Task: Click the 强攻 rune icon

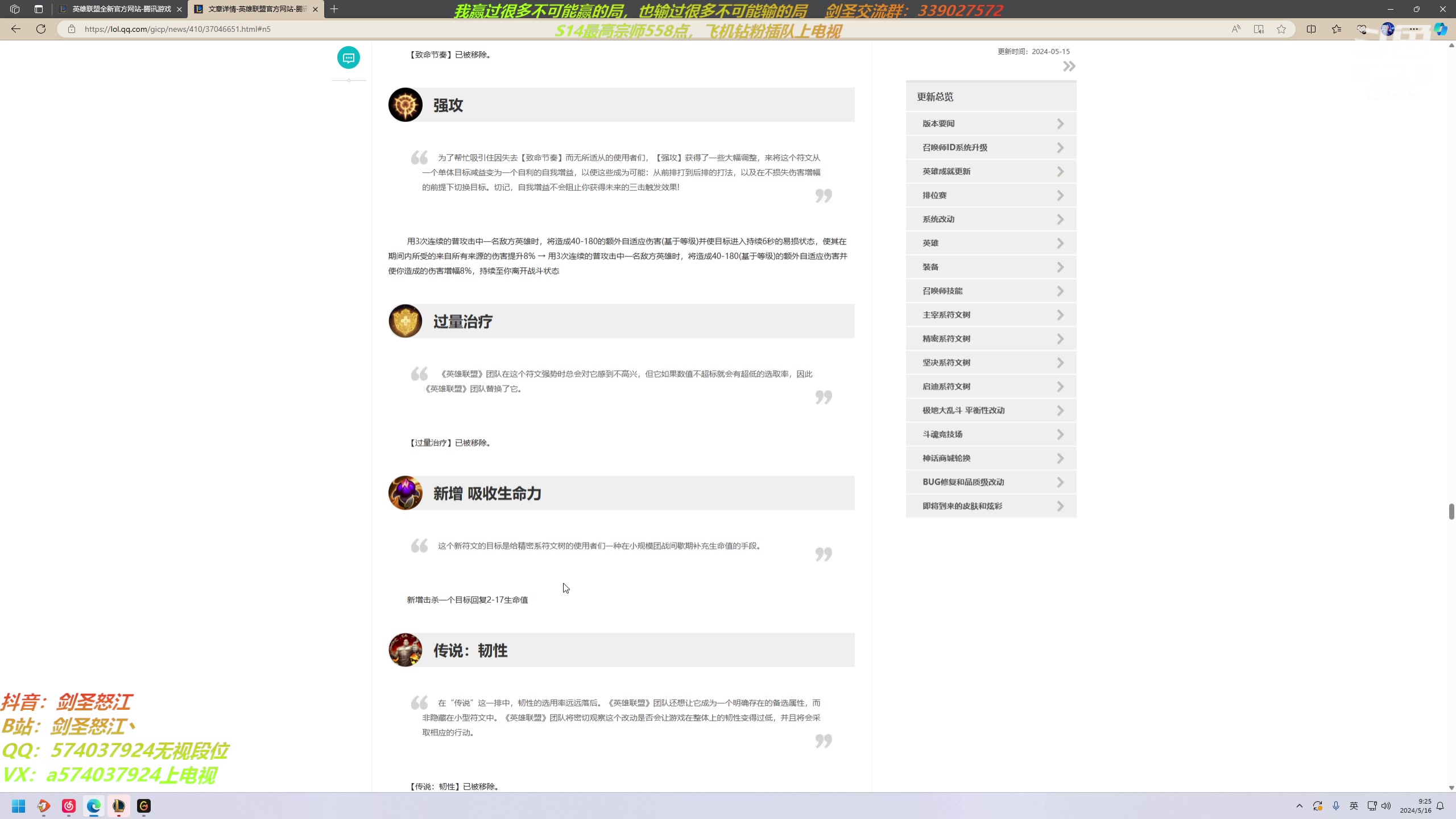Action: click(x=406, y=105)
